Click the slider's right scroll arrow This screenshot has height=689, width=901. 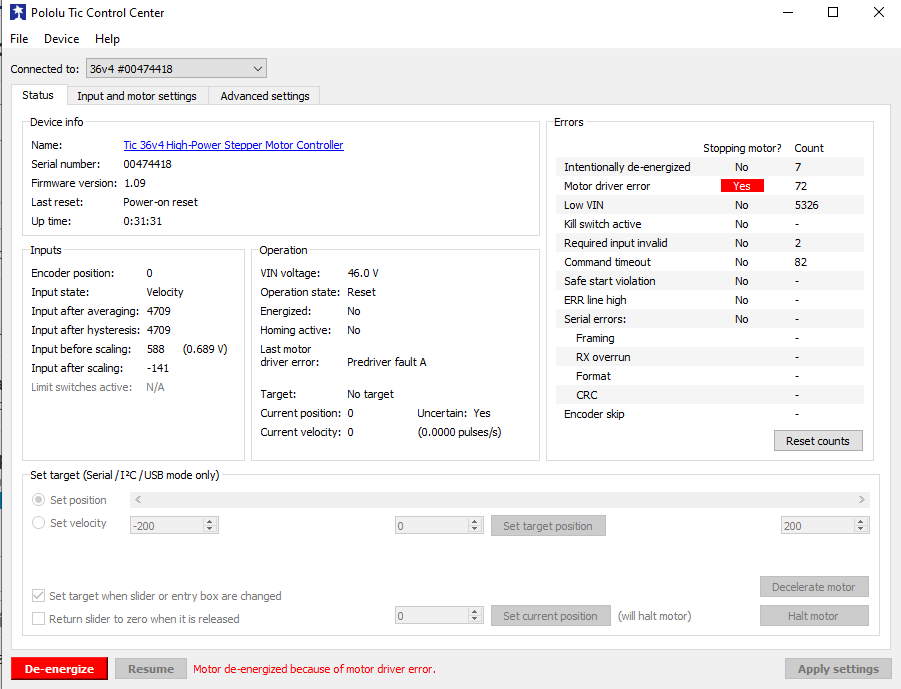[862, 500]
